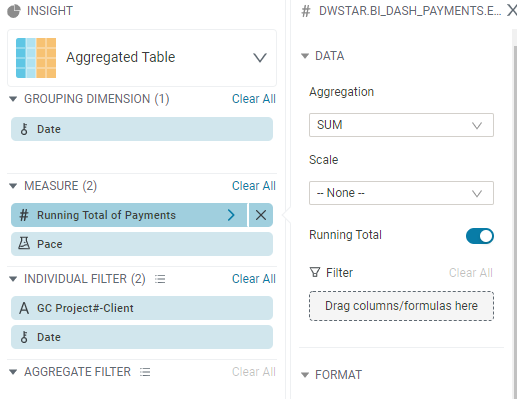Select the GC Project#-Client filter item

pyautogui.click(x=142, y=308)
